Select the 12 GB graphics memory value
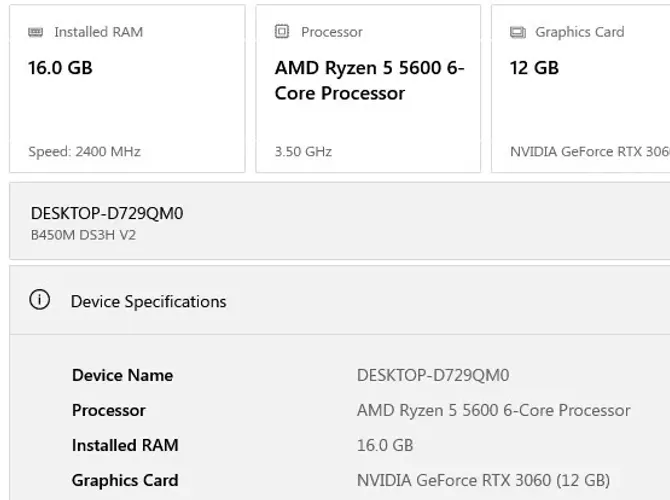This screenshot has width=670, height=500. (x=534, y=68)
